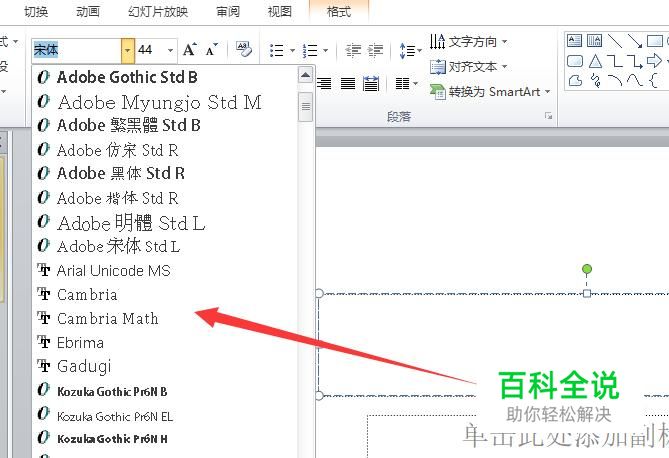Increase the list indent level
This screenshot has height=458, width=669.
click(375, 50)
